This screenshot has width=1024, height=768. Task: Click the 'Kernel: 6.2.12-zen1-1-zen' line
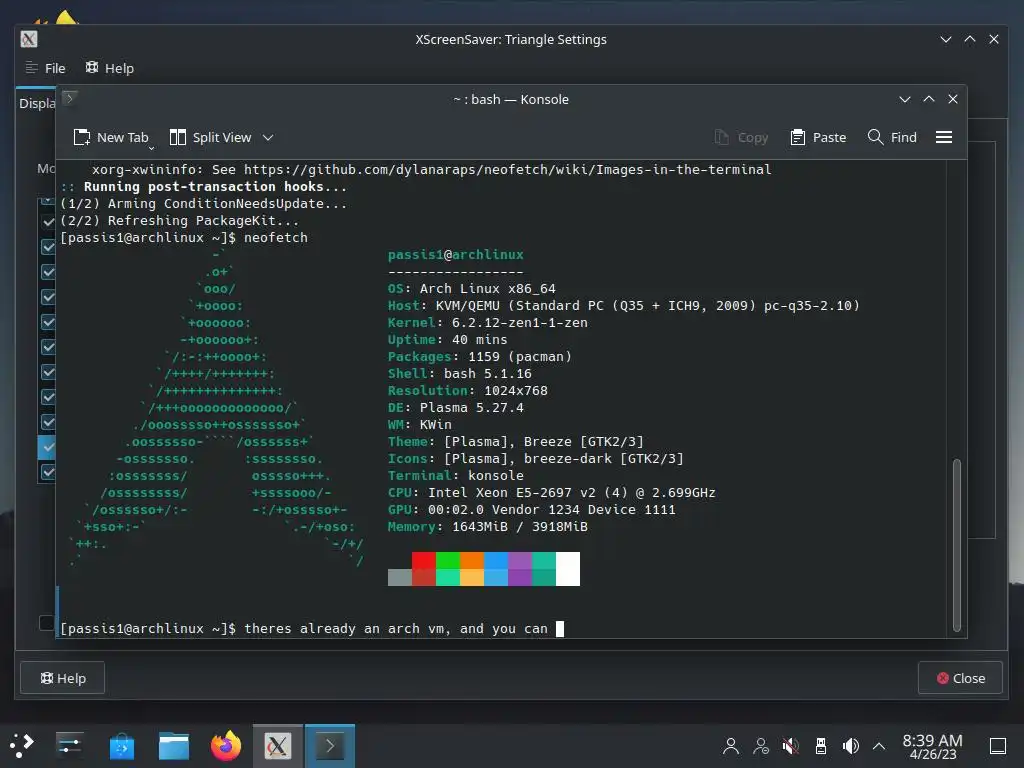pyautogui.click(x=487, y=323)
